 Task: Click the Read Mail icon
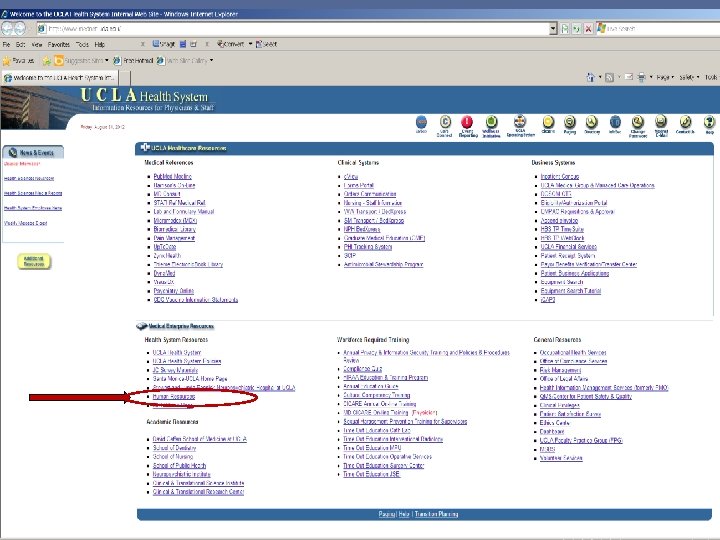[629, 77]
